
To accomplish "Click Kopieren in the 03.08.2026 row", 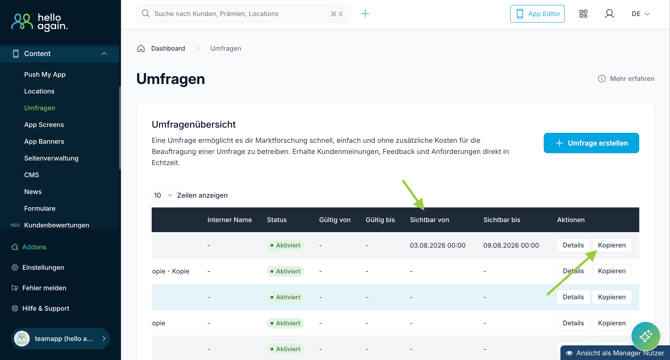I will pos(611,245).
